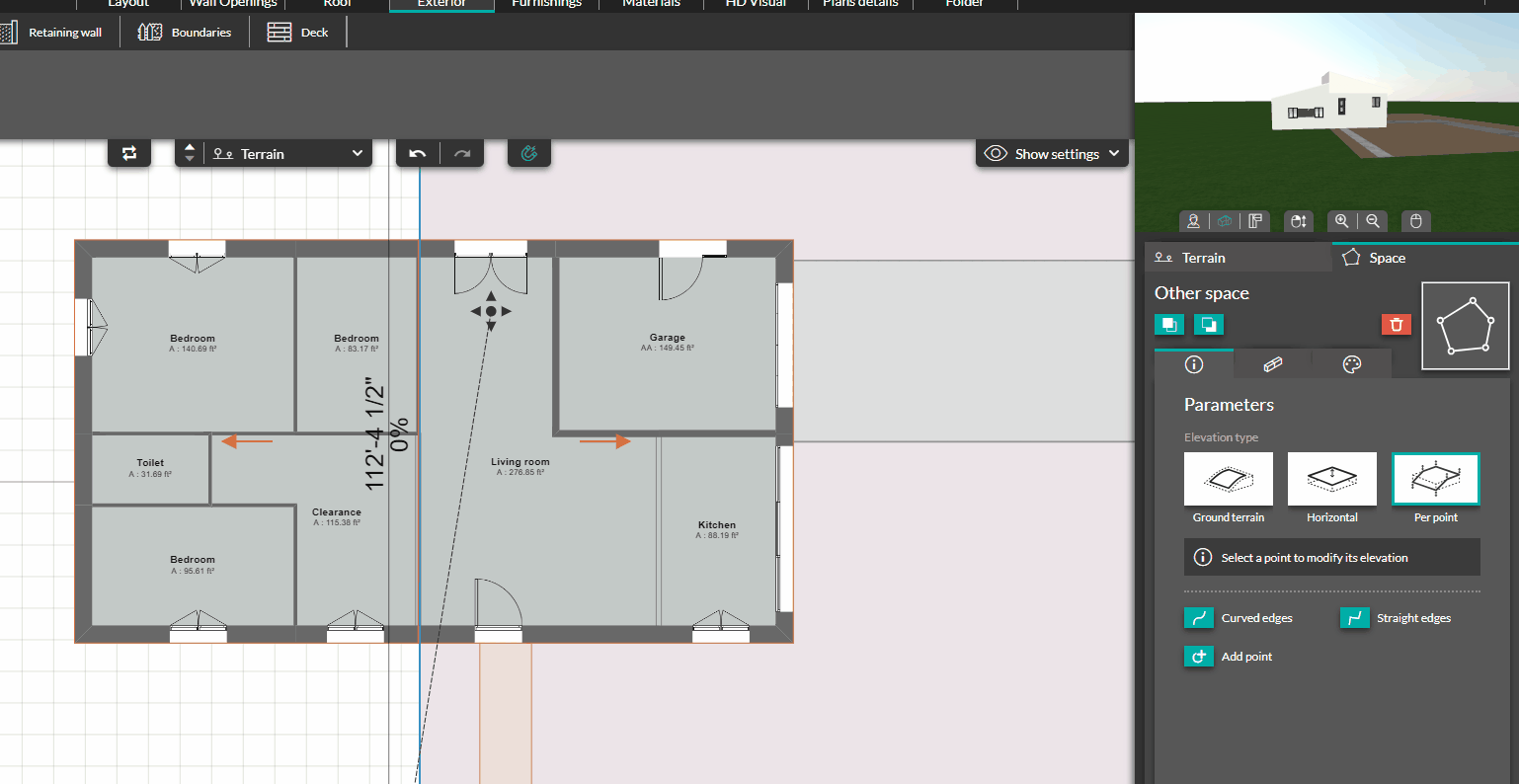Activate the magnet snapping tool in the canvas toolbar

529,153
